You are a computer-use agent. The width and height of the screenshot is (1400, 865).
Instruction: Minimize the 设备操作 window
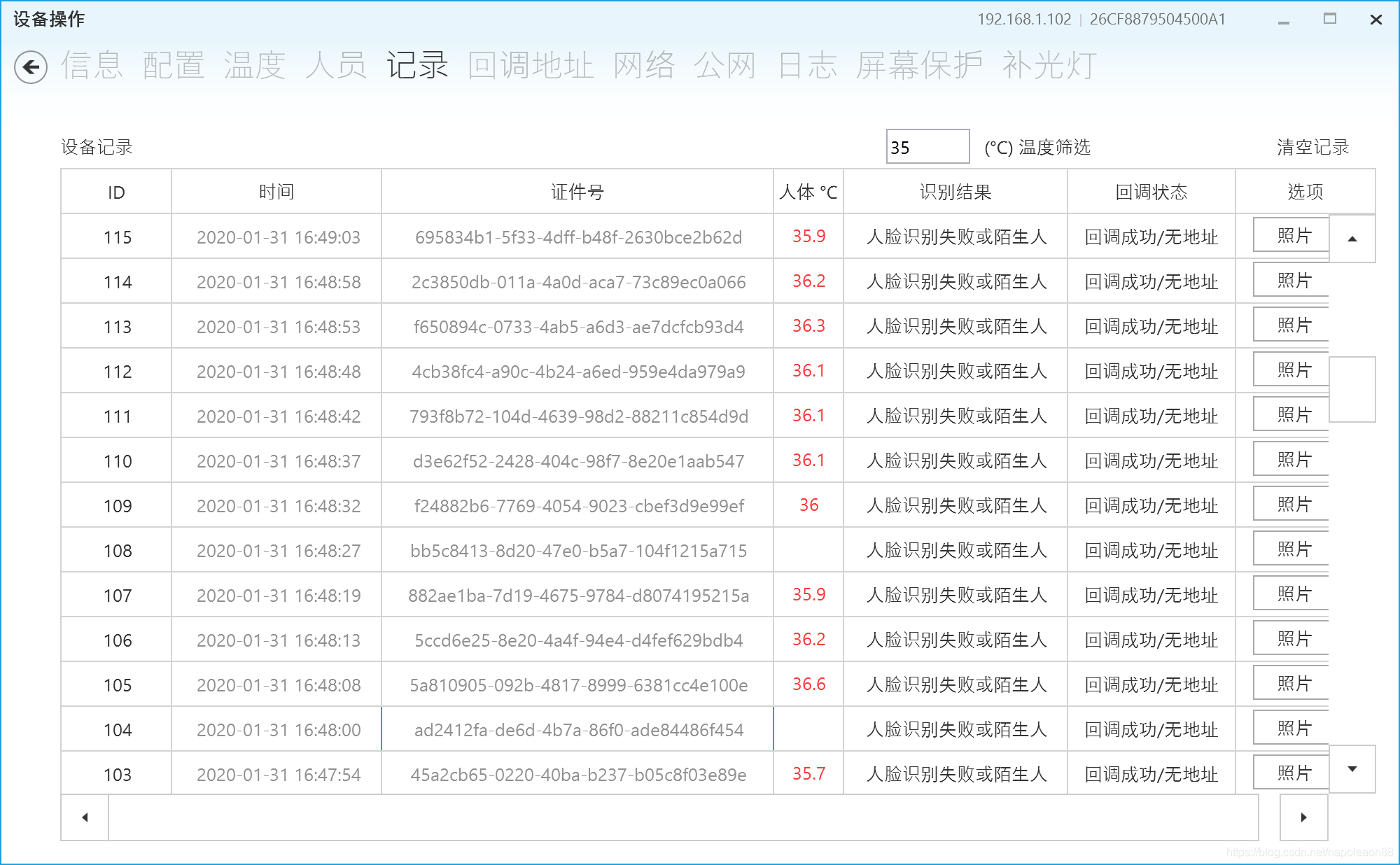point(1283,20)
